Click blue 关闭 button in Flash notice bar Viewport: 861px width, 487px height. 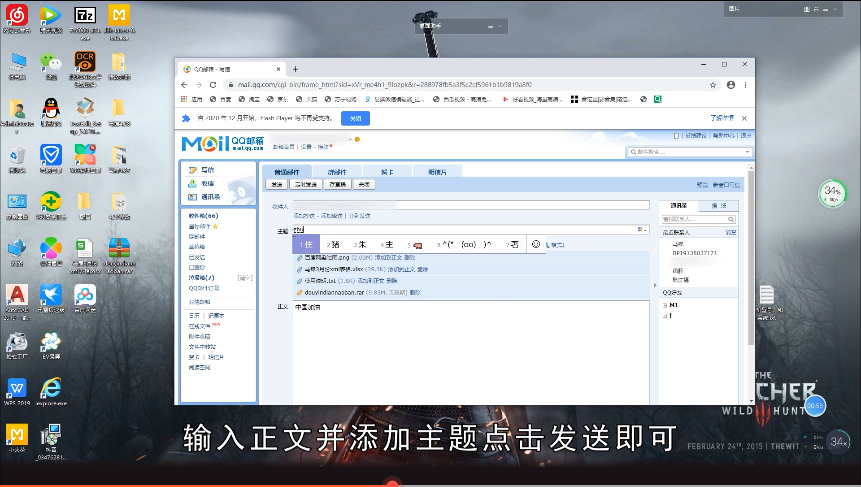pos(355,118)
